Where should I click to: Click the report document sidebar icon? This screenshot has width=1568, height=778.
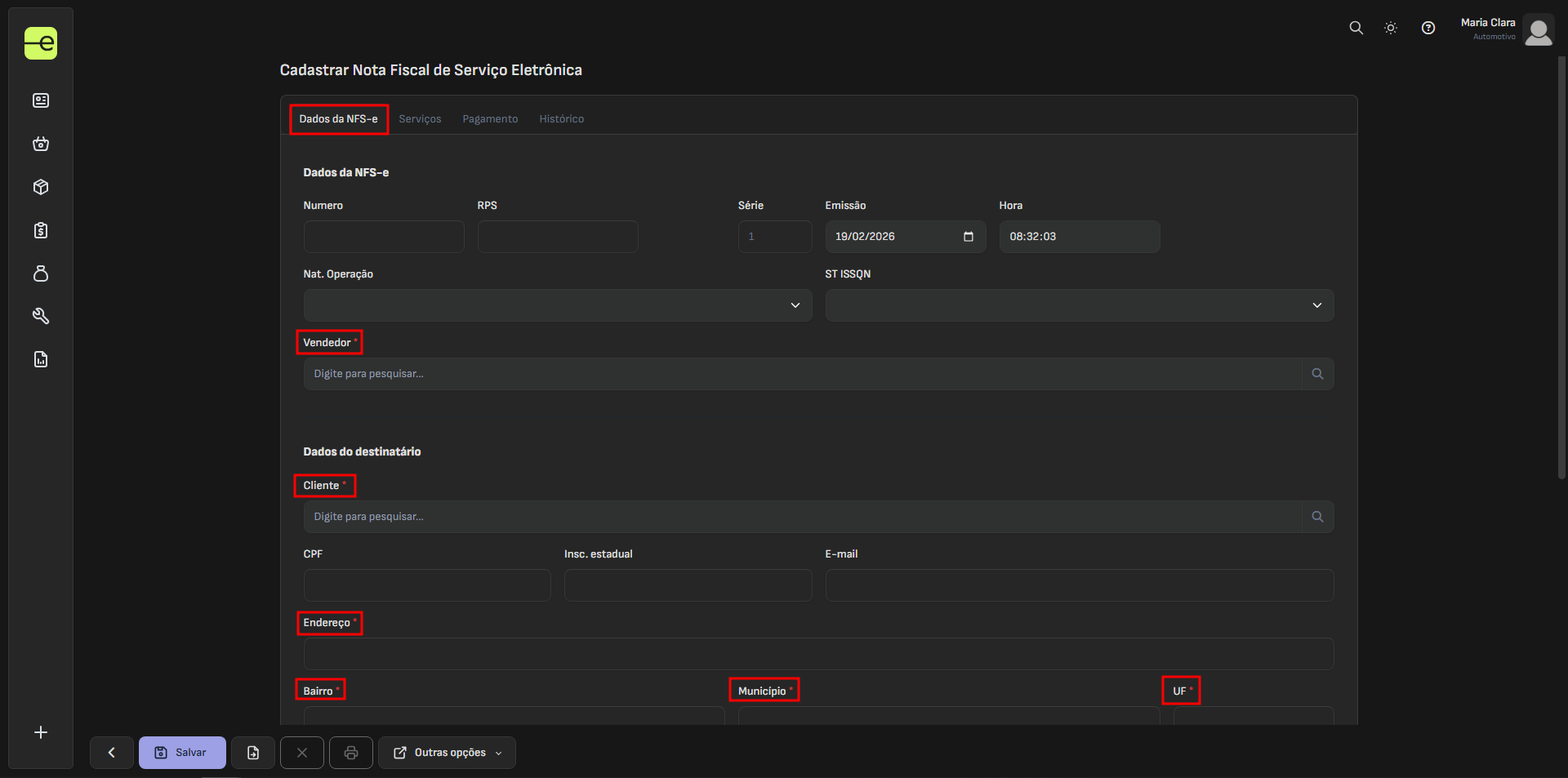[x=41, y=359]
